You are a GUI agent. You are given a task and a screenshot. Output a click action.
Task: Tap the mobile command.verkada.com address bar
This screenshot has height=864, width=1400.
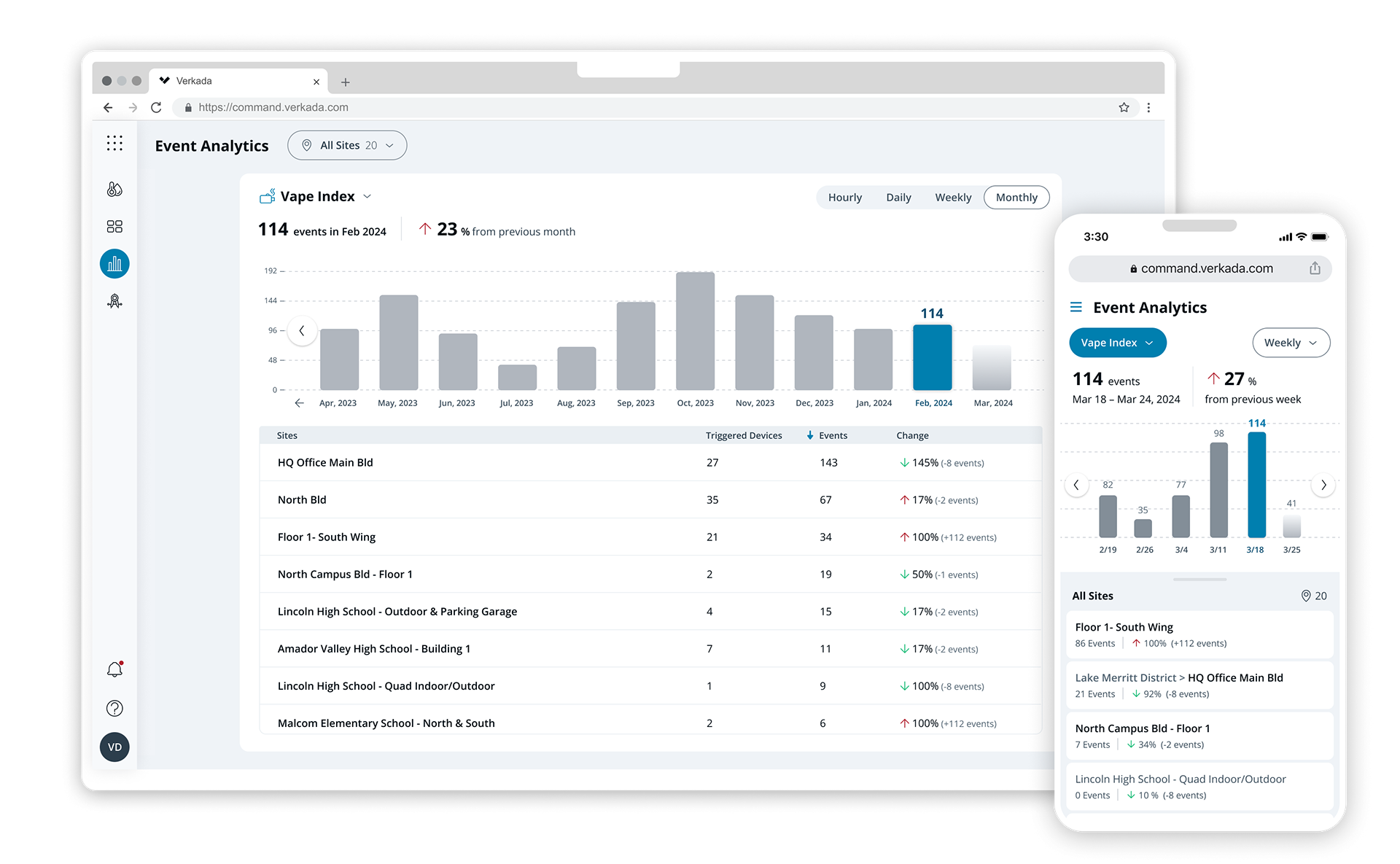(x=1200, y=268)
